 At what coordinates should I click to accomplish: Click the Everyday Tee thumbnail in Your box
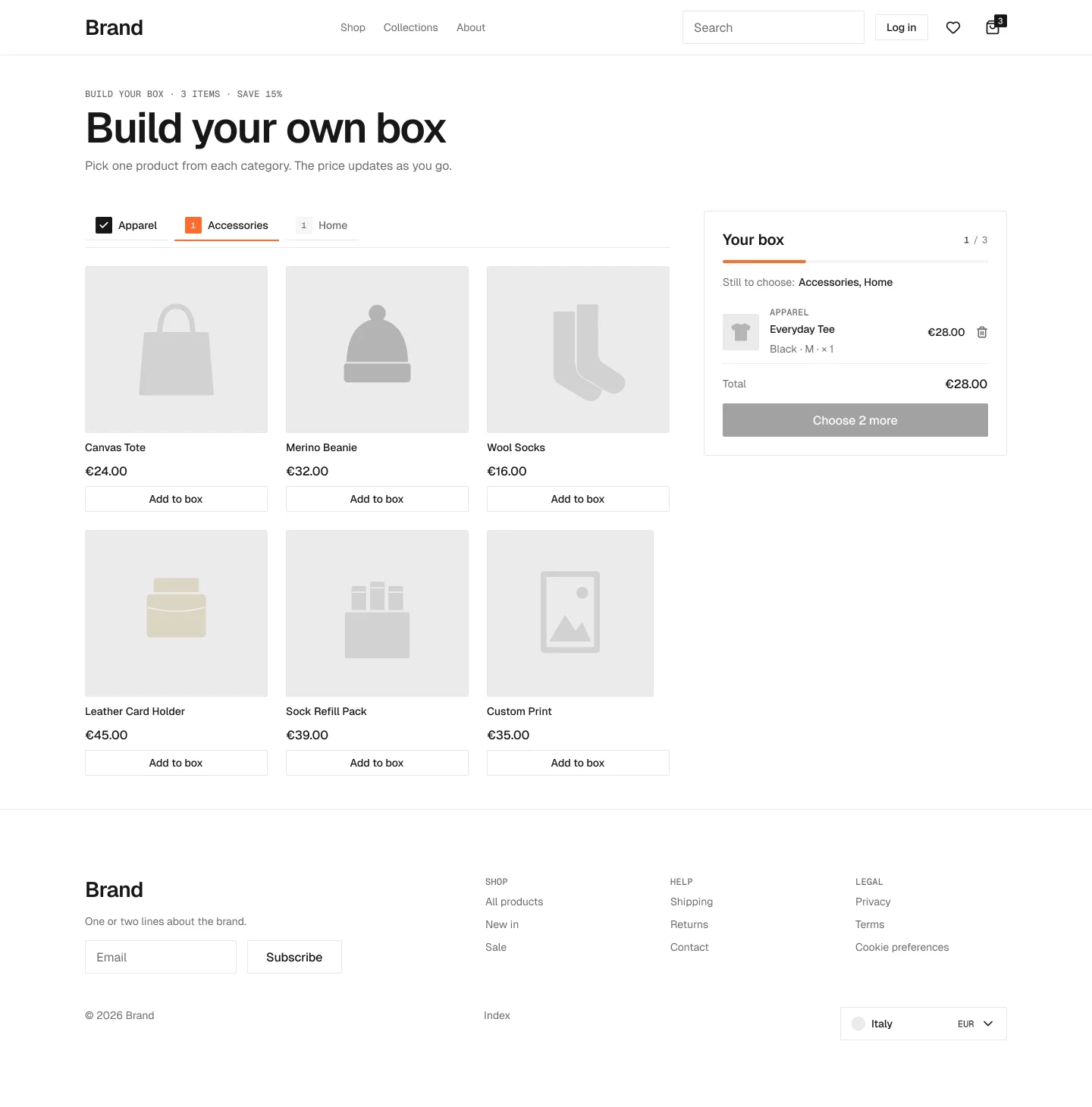tap(741, 332)
